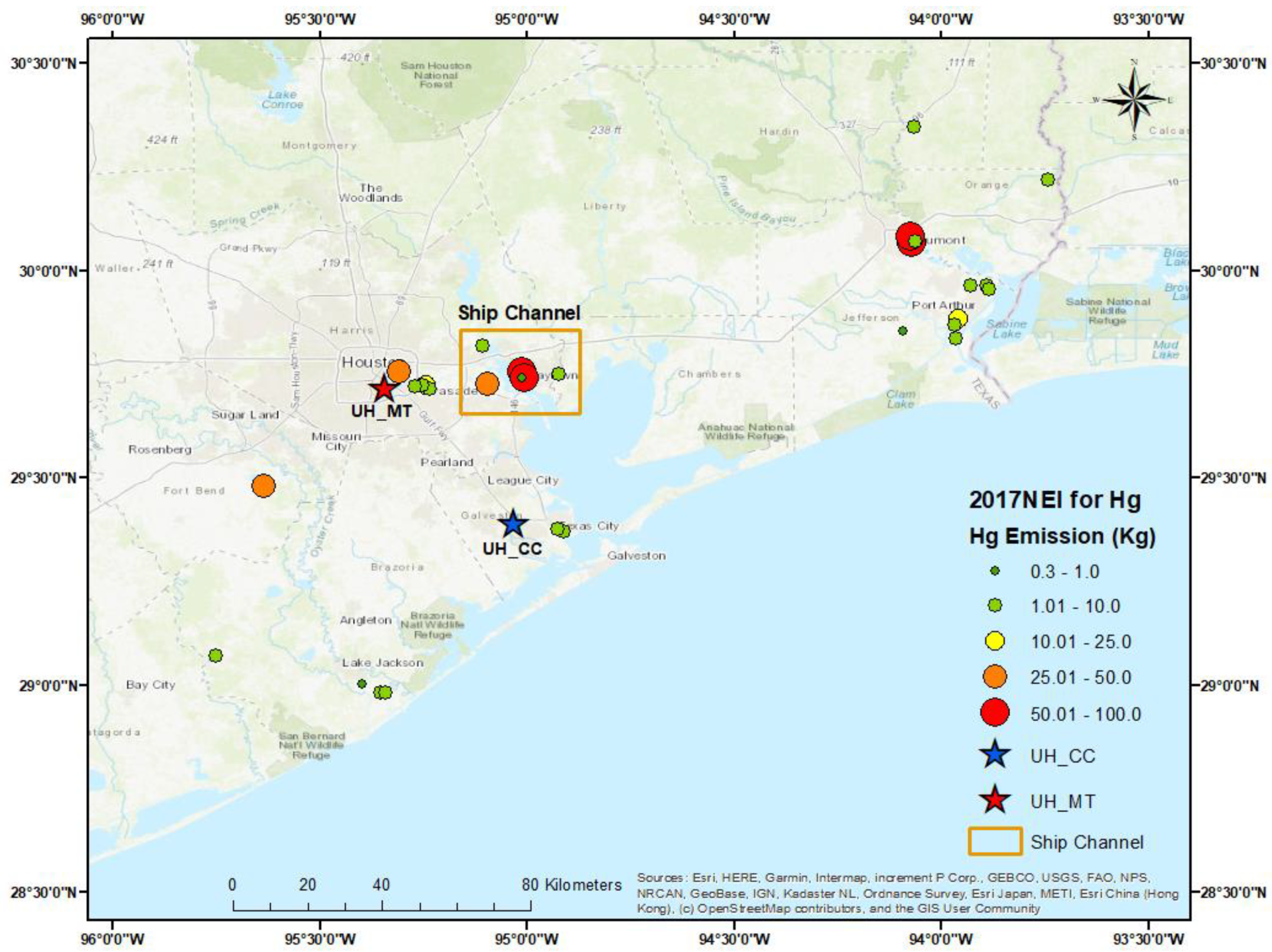Click the green emission dot near Bay City
This screenshot has width=1272, height=952.
pyautogui.click(x=215, y=655)
